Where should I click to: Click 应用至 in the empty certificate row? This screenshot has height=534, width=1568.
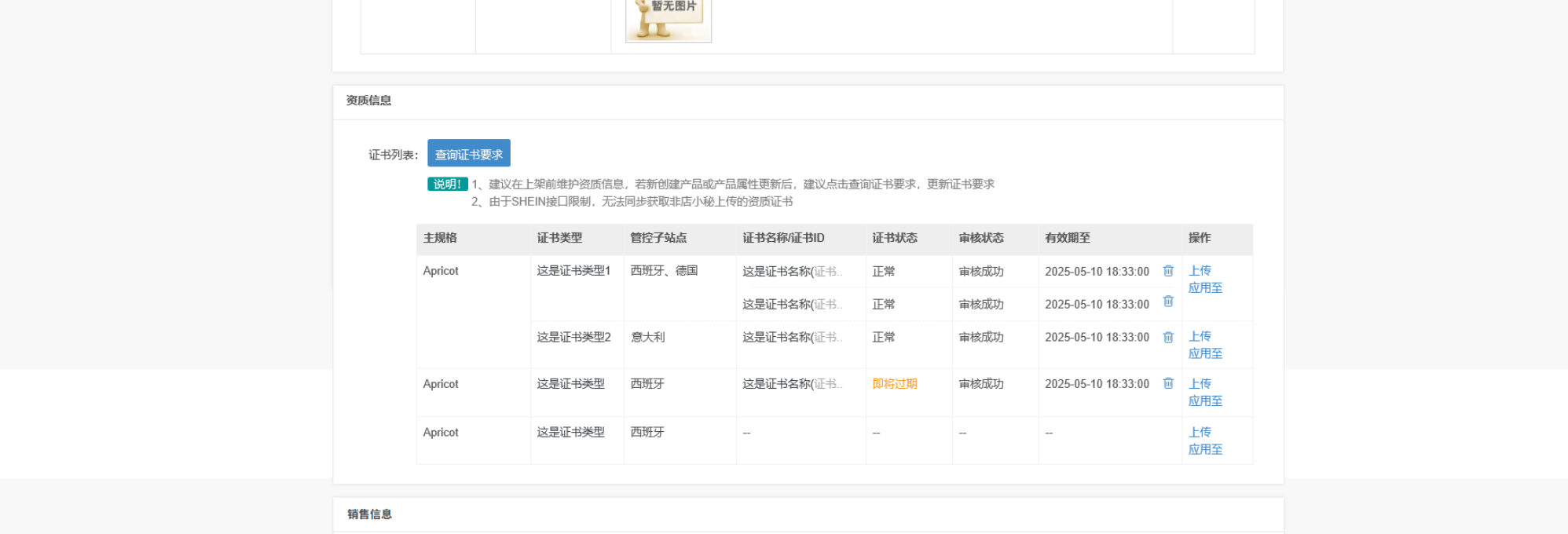point(1205,449)
